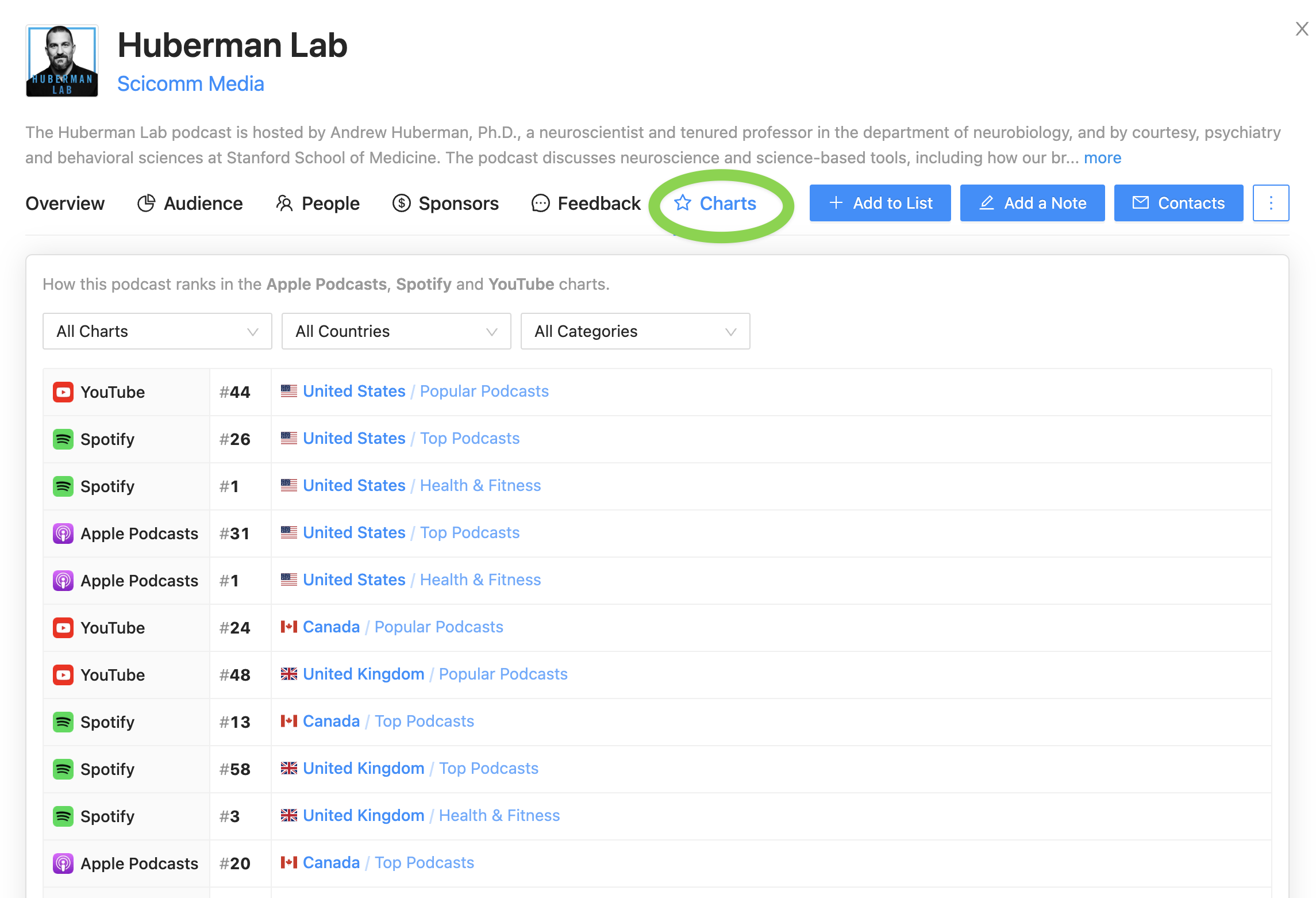Open the Scicomm Media publisher link
1316x898 pixels.
[x=190, y=84]
